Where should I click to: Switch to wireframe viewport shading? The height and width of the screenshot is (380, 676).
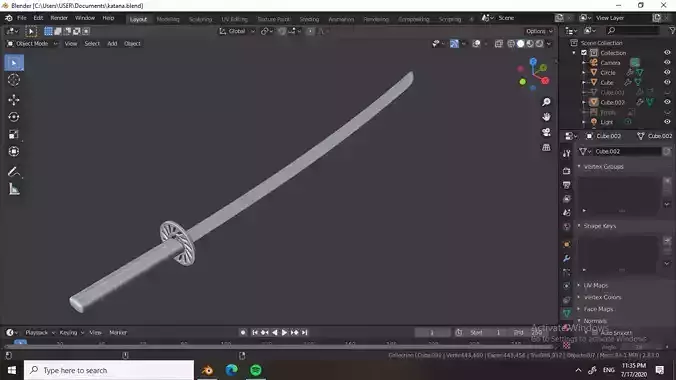pyautogui.click(x=511, y=44)
